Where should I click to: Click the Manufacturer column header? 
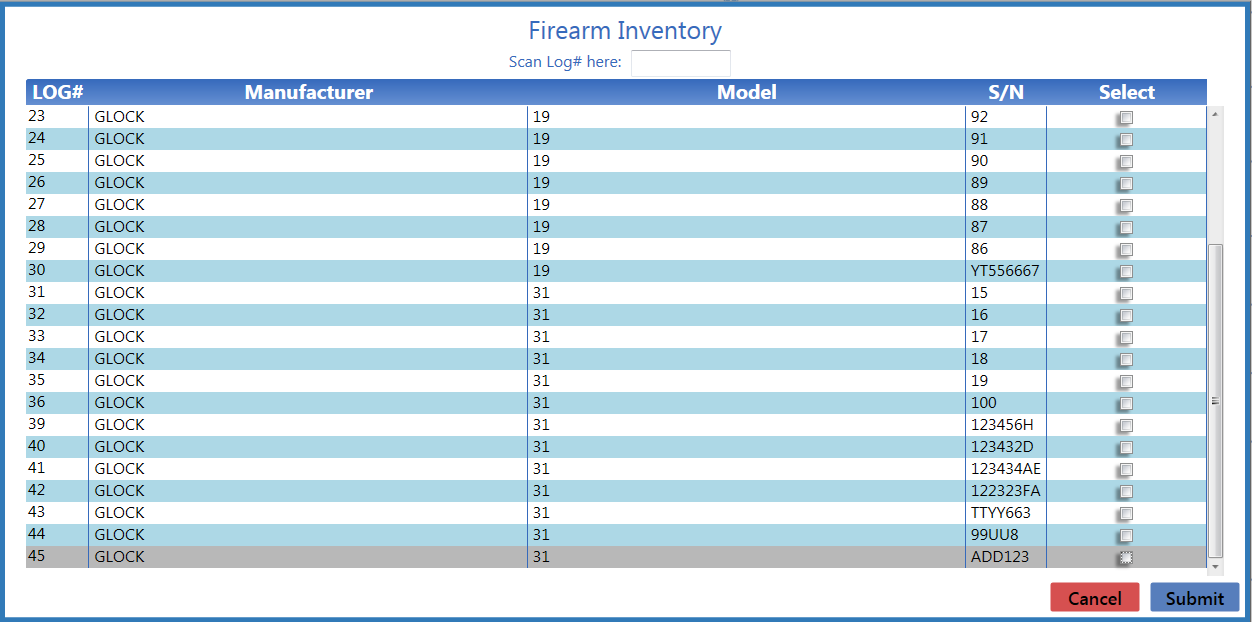click(x=308, y=92)
